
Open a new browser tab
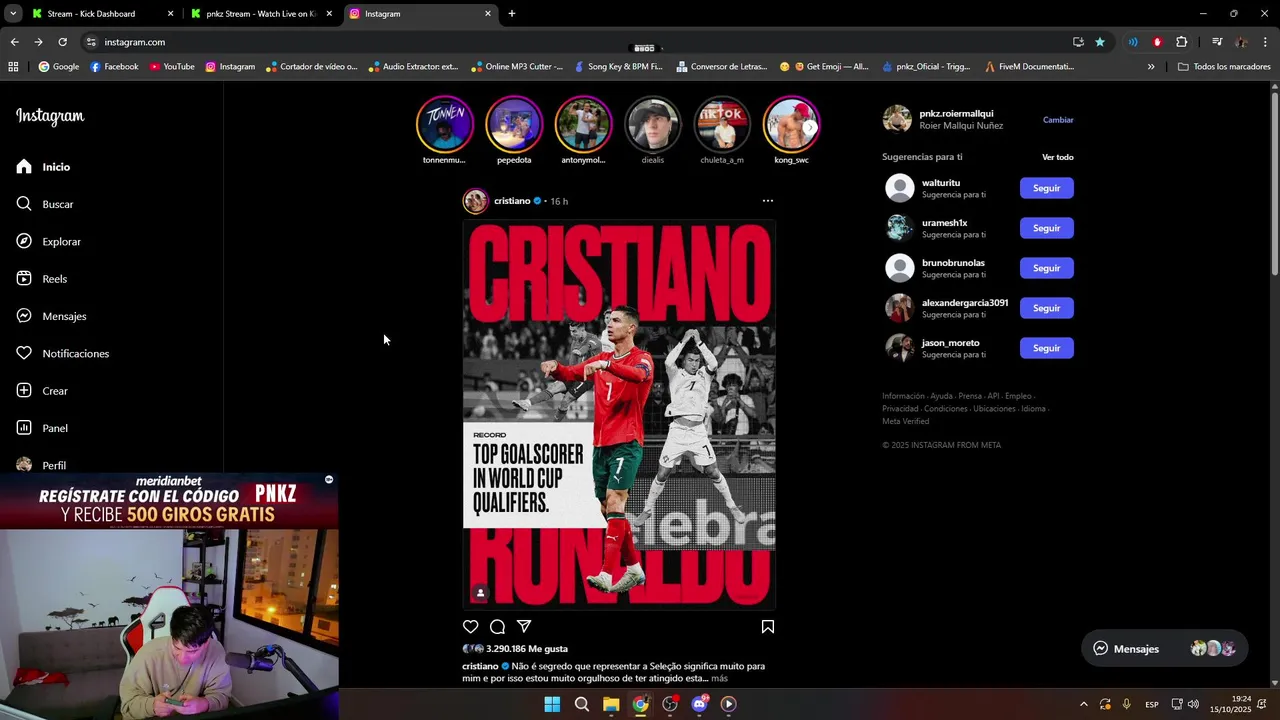[512, 14]
